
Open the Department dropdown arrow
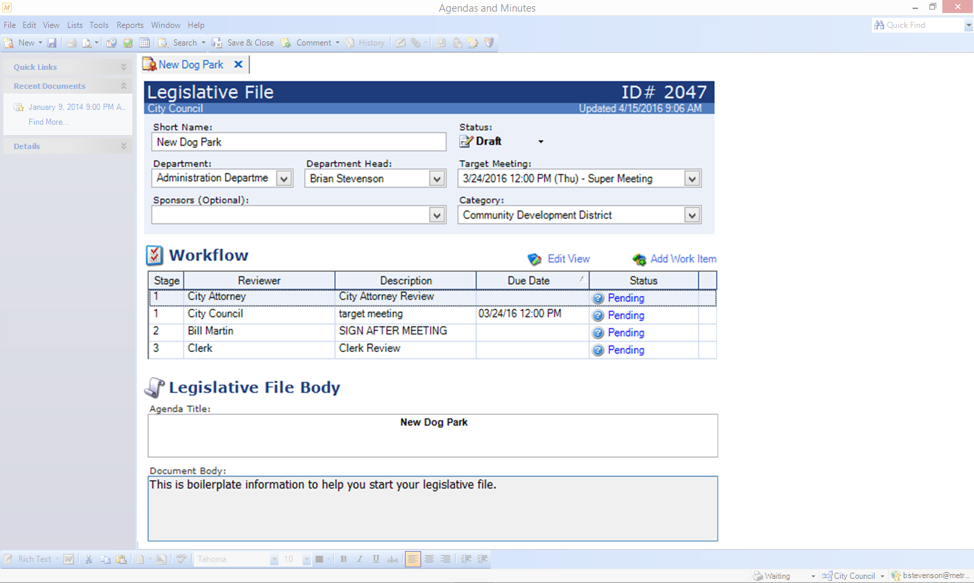click(284, 179)
